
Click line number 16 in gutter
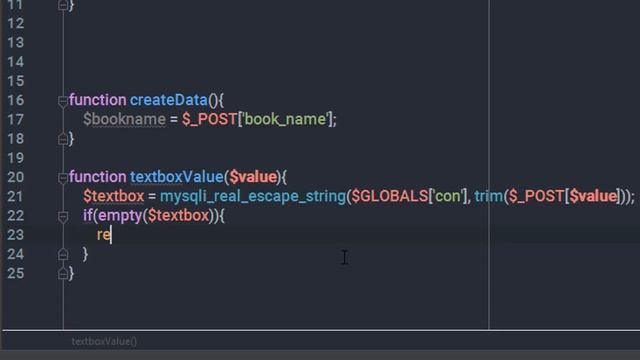tap(16, 100)
